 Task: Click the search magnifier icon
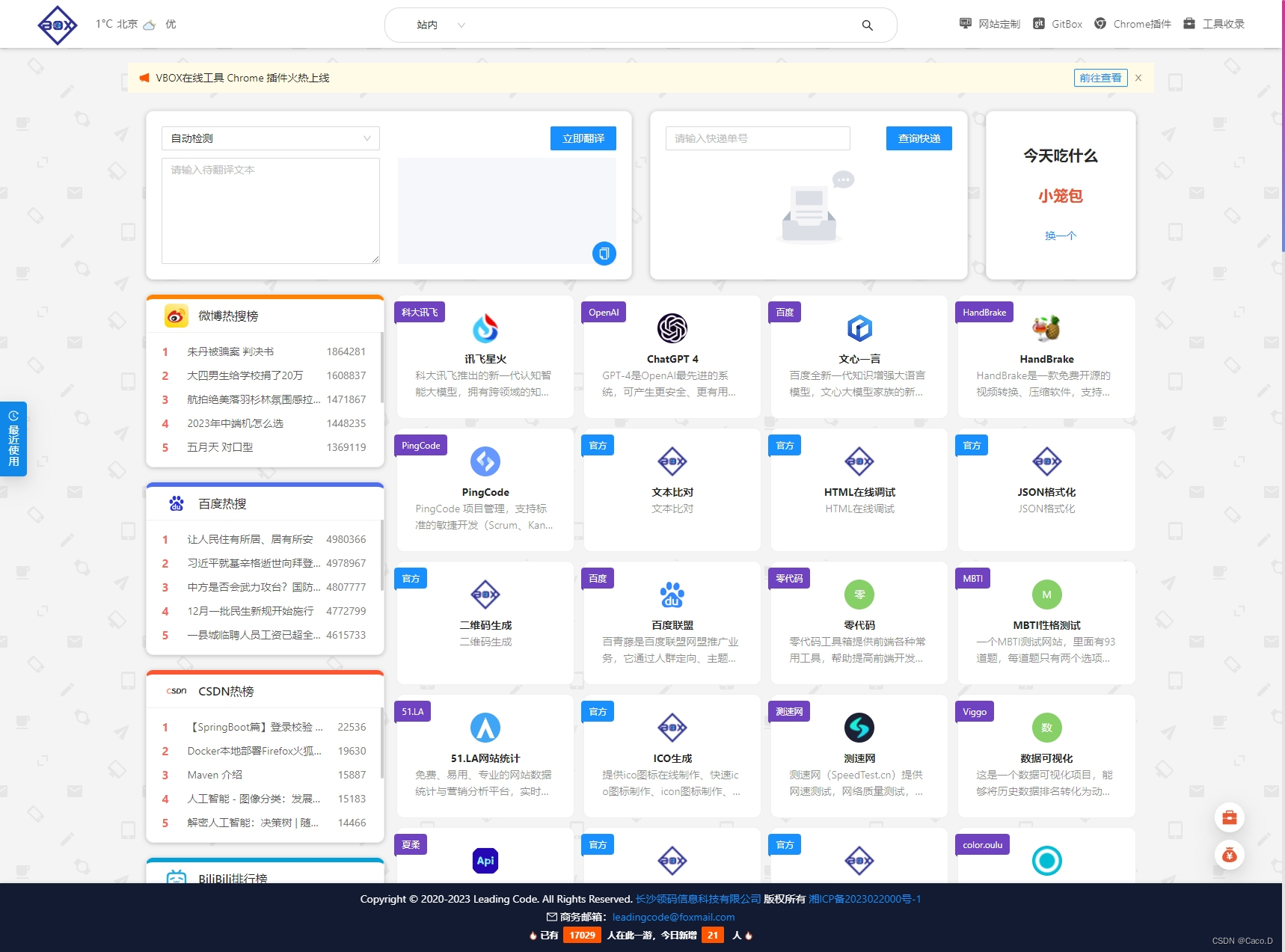click(x=868, y=25)
